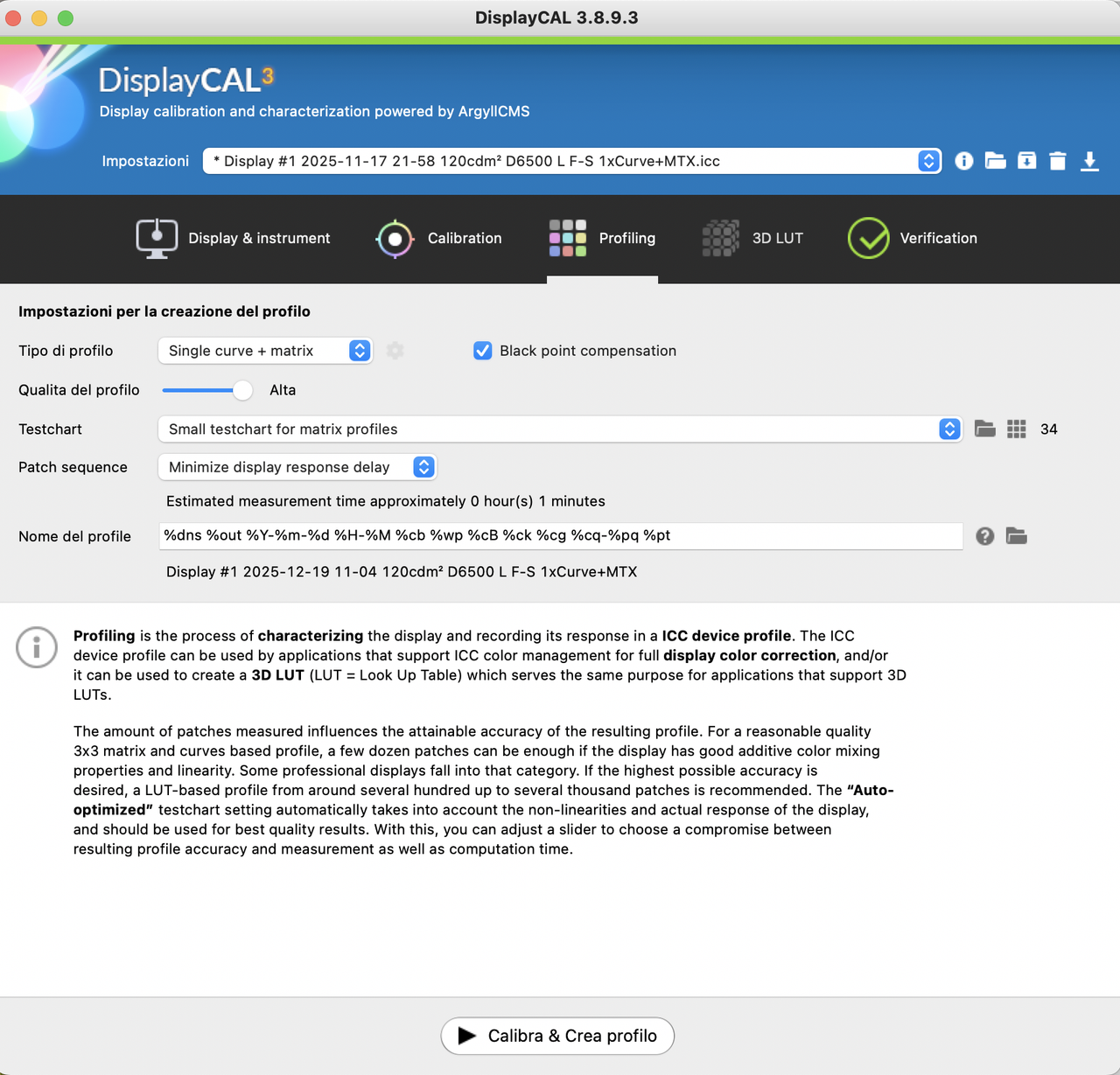Click the estimated measurement time text
Viewport: 1120px width, 1075px height.
(x=386, y=501)
